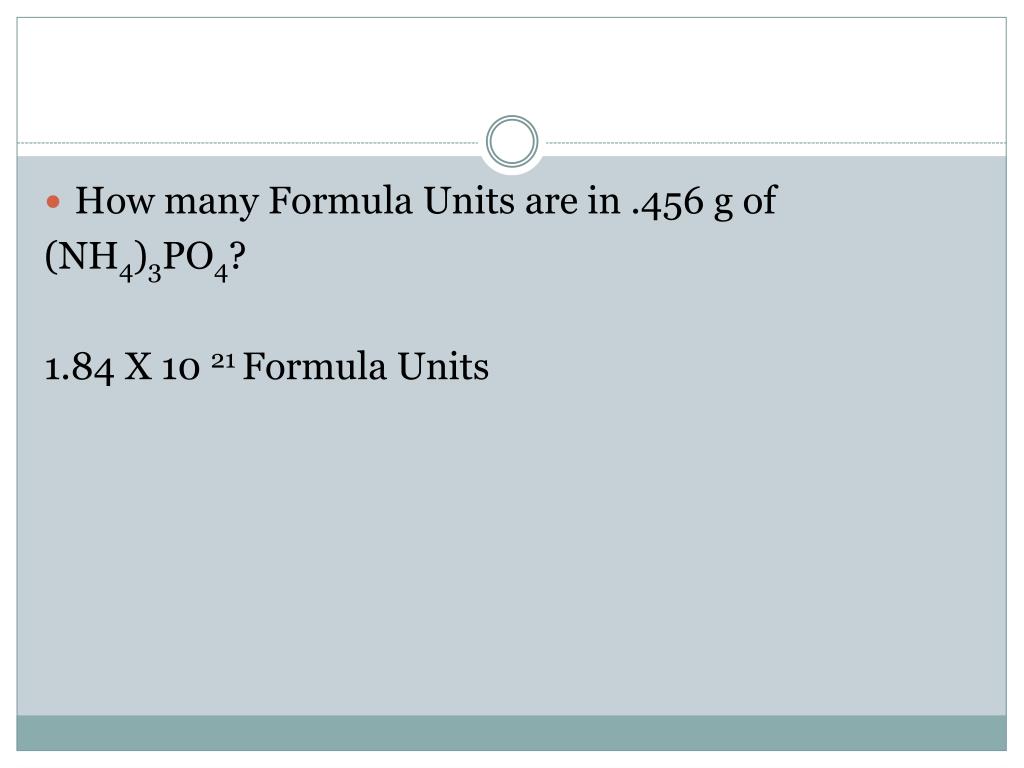The height and width of the screenshot is (768, 1024).
Task: Click the (NH4)3PO4 chemical formula
Action: [137, 259]
